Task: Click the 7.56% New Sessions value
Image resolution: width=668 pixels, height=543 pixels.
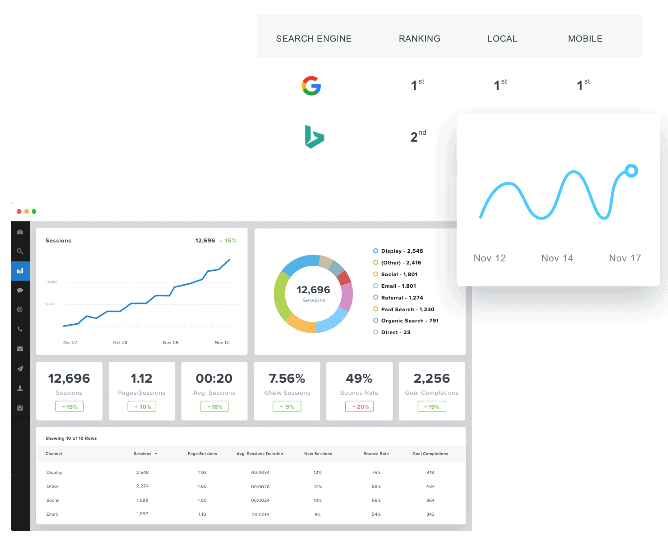Action: click(287, 379)
